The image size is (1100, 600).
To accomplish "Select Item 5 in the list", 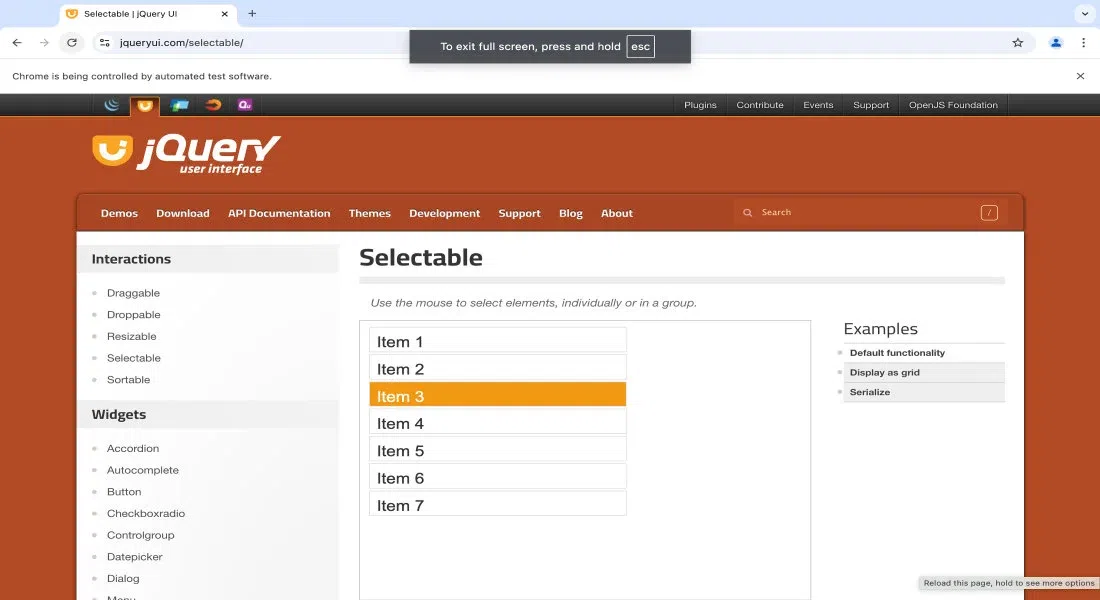I will click(x=497, y=449).
